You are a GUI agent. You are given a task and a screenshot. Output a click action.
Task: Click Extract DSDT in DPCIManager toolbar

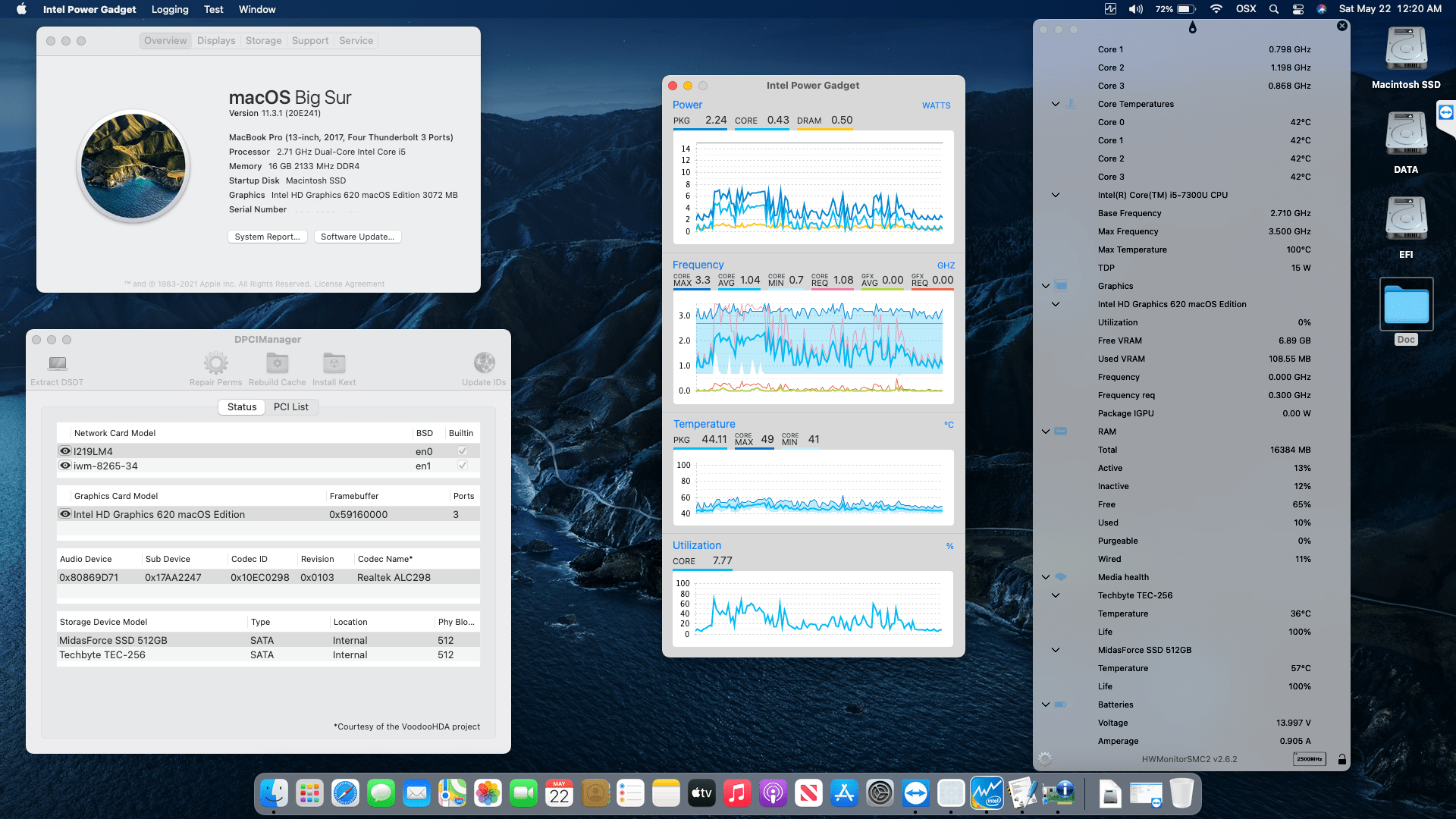[x=57, y=370]
